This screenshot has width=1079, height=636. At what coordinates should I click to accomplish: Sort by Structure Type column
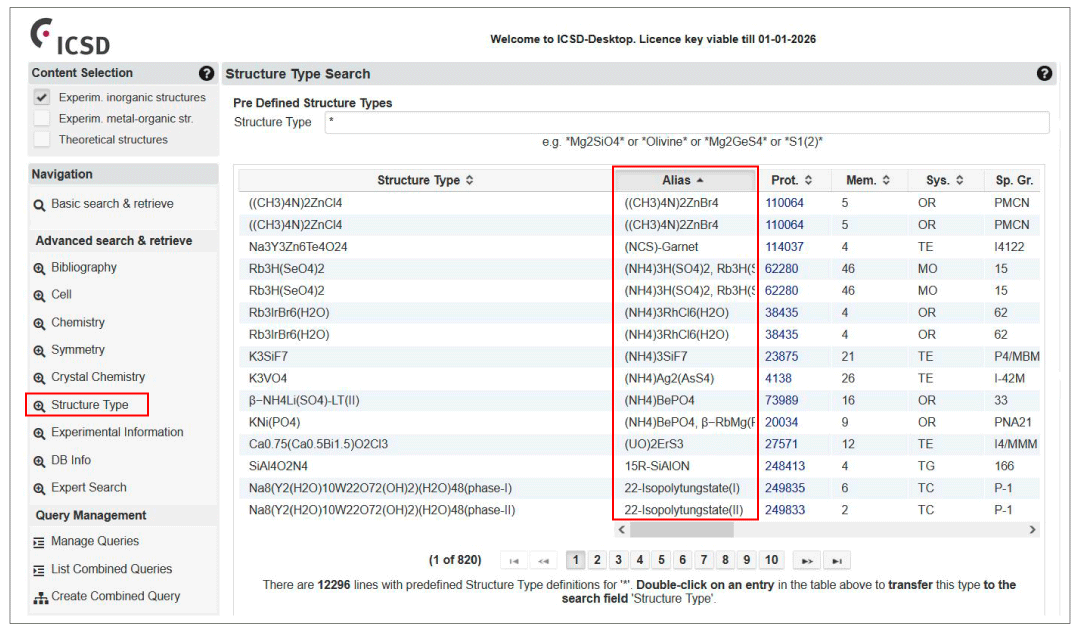point(425,180)
